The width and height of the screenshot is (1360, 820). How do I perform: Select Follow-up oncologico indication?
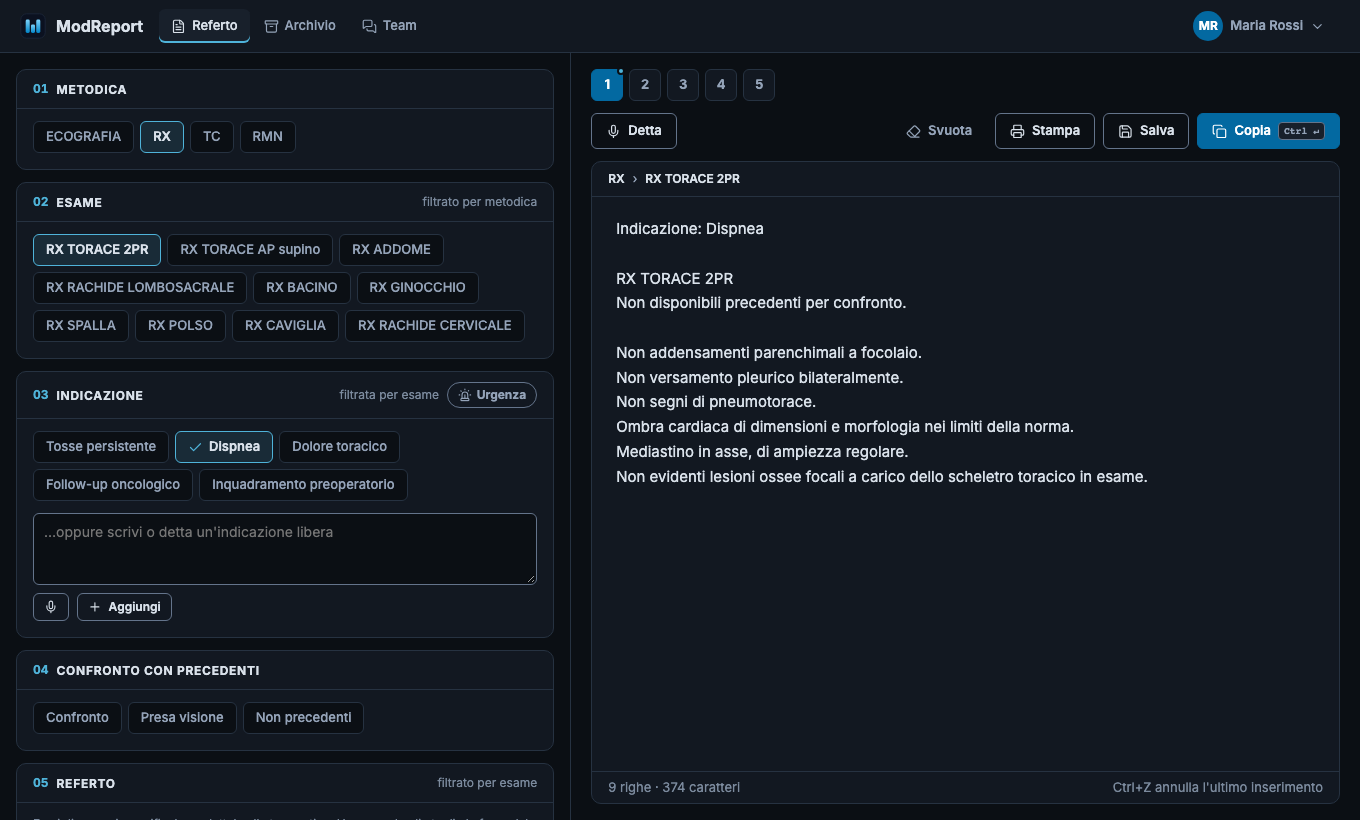click(x=113, y=485)
